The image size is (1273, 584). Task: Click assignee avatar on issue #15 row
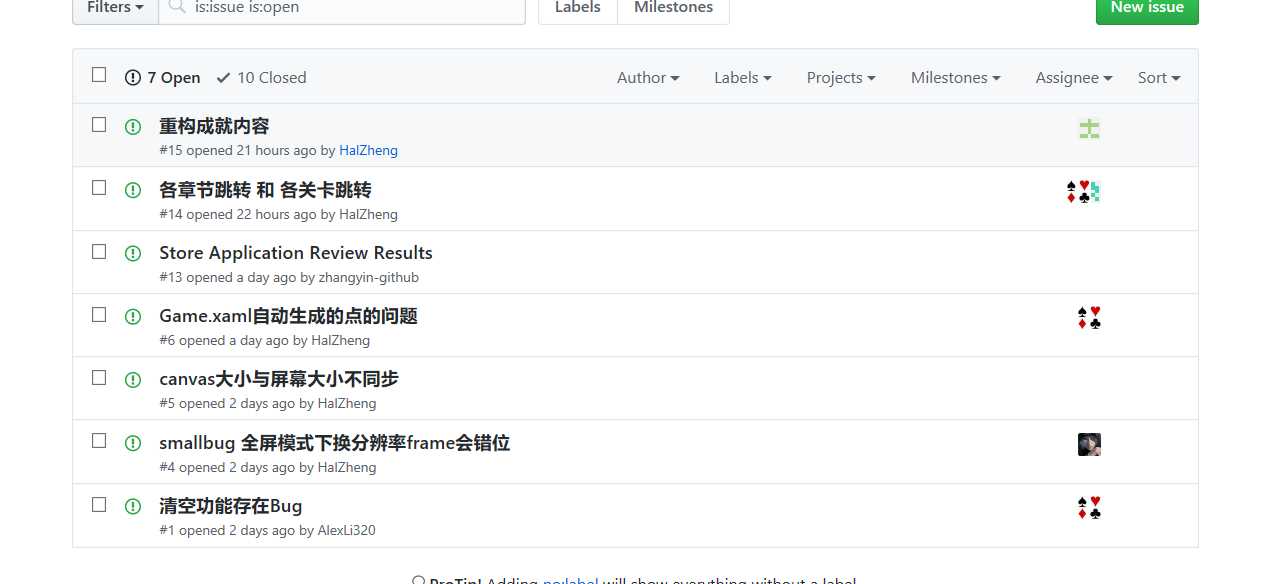1089,128
